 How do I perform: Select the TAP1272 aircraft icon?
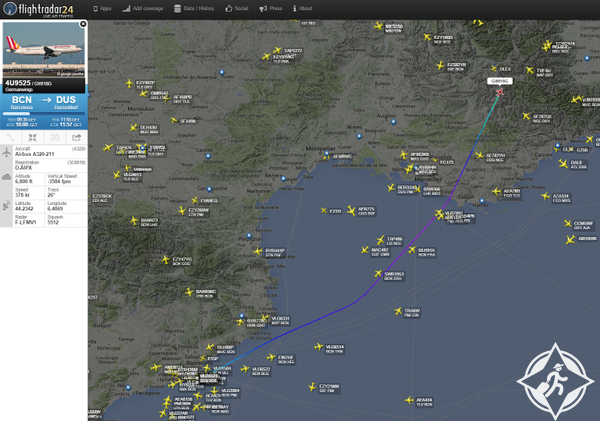pos(277,50)
